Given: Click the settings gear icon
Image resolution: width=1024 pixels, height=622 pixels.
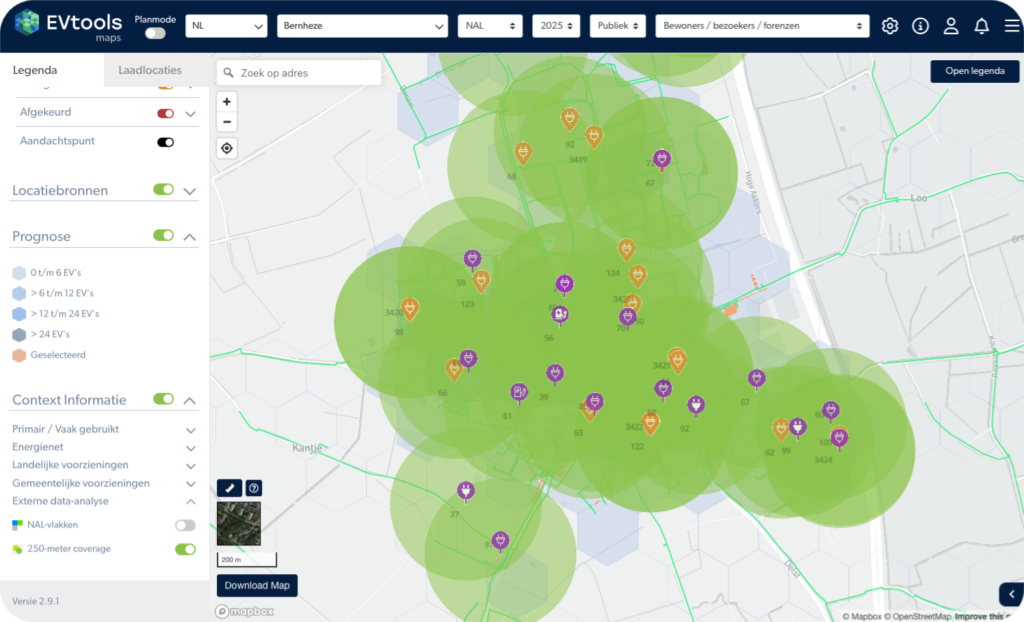Looking at the screenshot, I should click(x=889, y=26).
